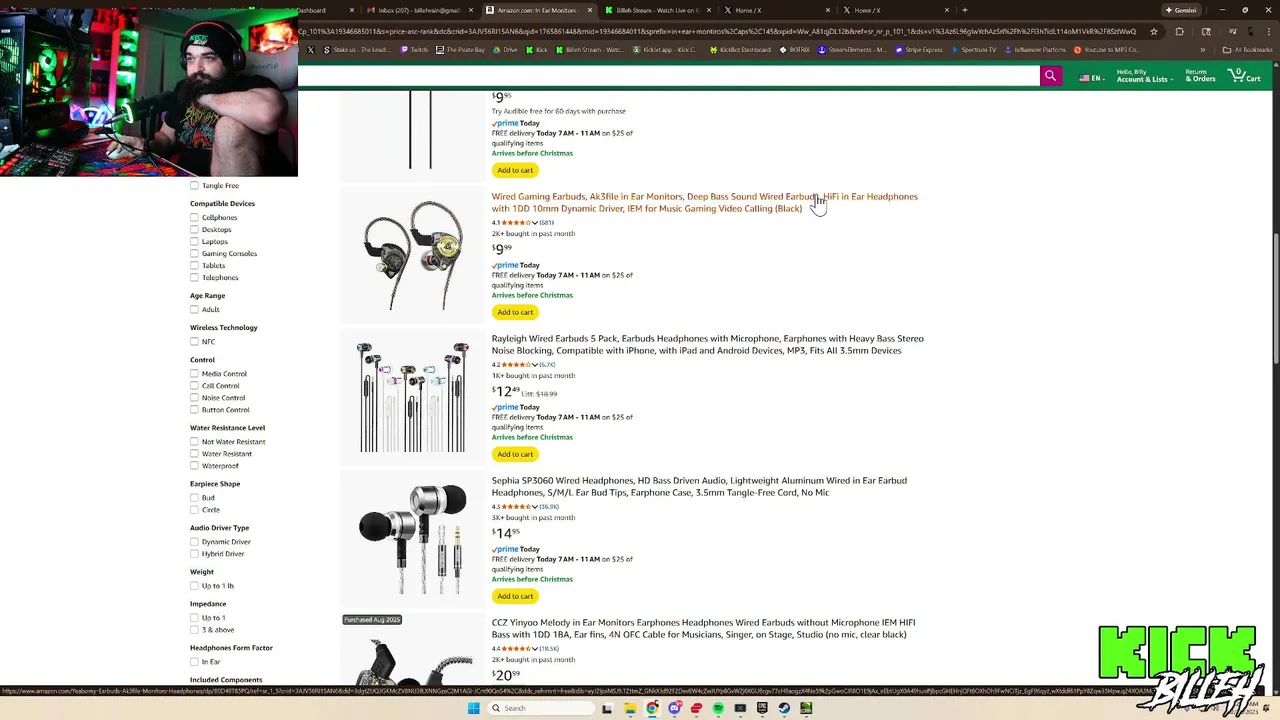Viewport: 1280px width, 720px height.
Task: Open the Amazon cart icon
Action: (x=1244, y=76)
